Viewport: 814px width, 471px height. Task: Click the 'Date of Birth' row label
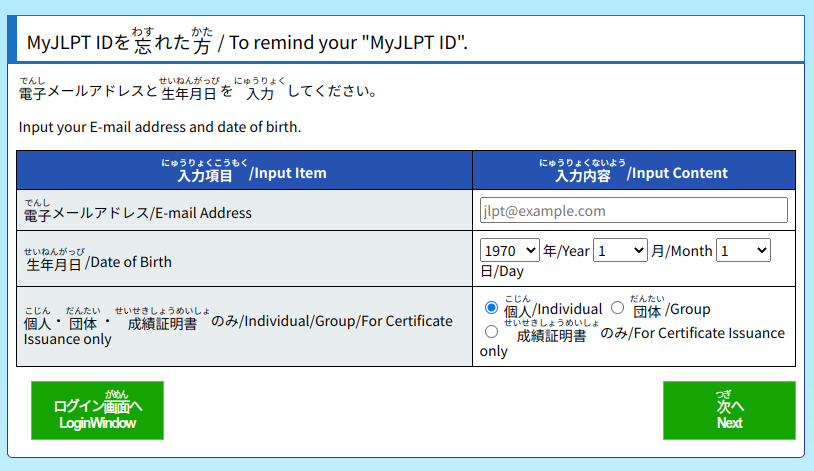pos(98,260)
